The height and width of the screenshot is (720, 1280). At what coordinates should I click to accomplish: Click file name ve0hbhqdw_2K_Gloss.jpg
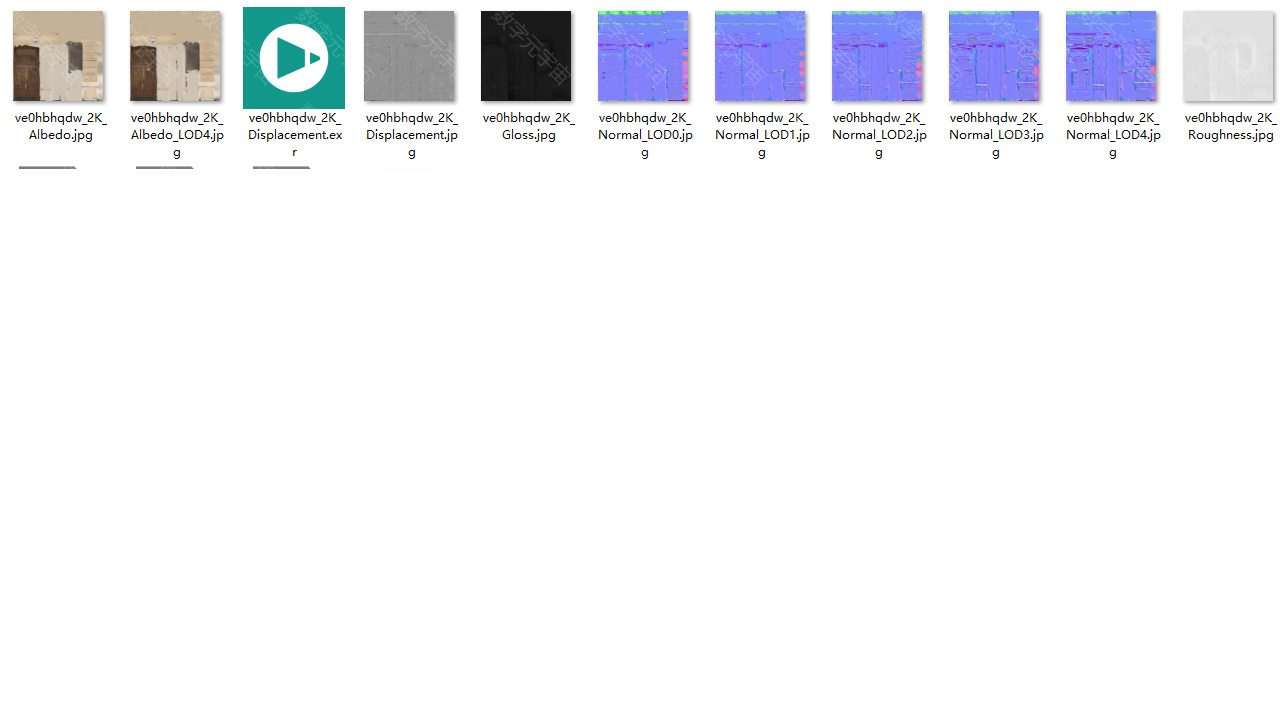(x=528, y=126)
